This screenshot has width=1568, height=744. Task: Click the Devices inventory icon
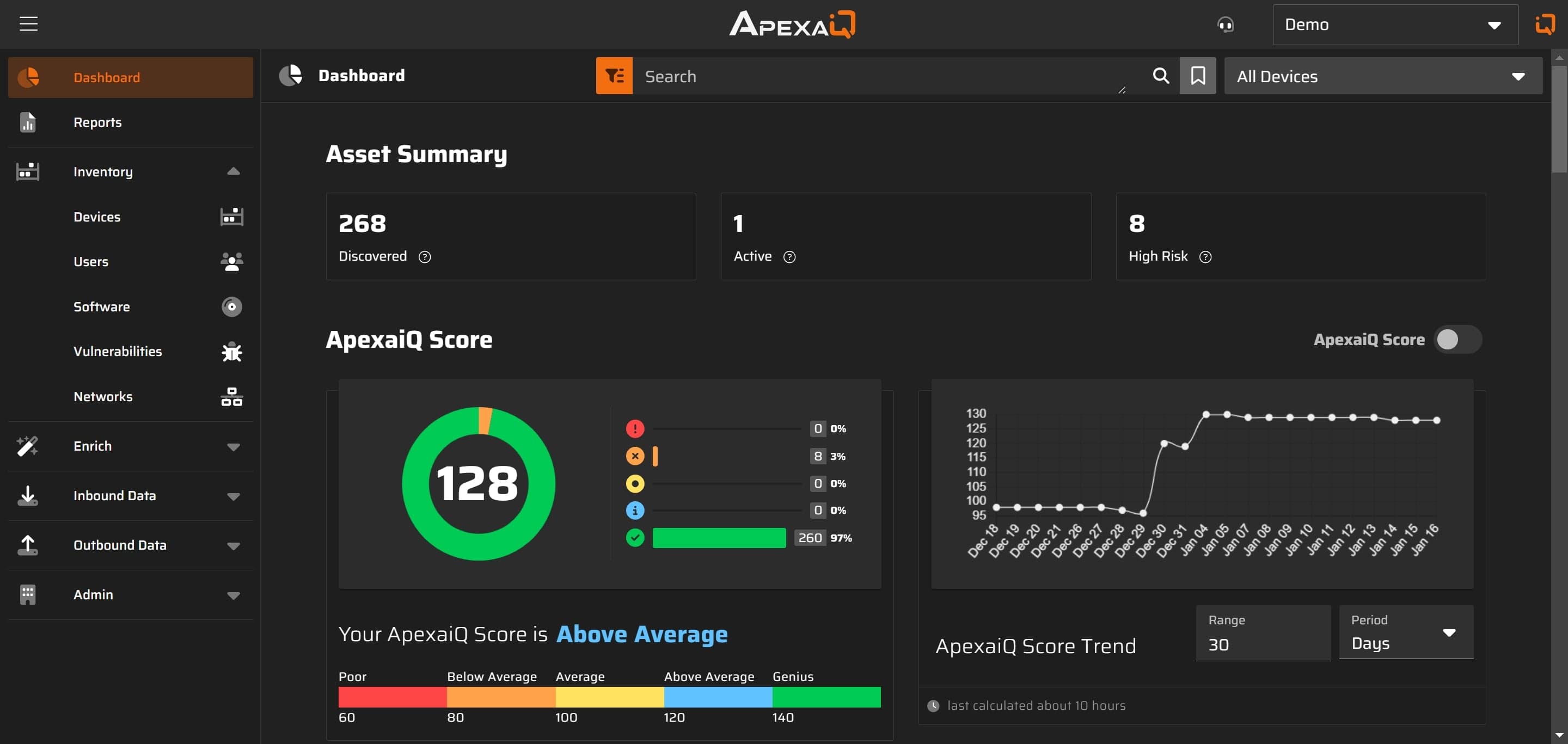click(231, 217)
